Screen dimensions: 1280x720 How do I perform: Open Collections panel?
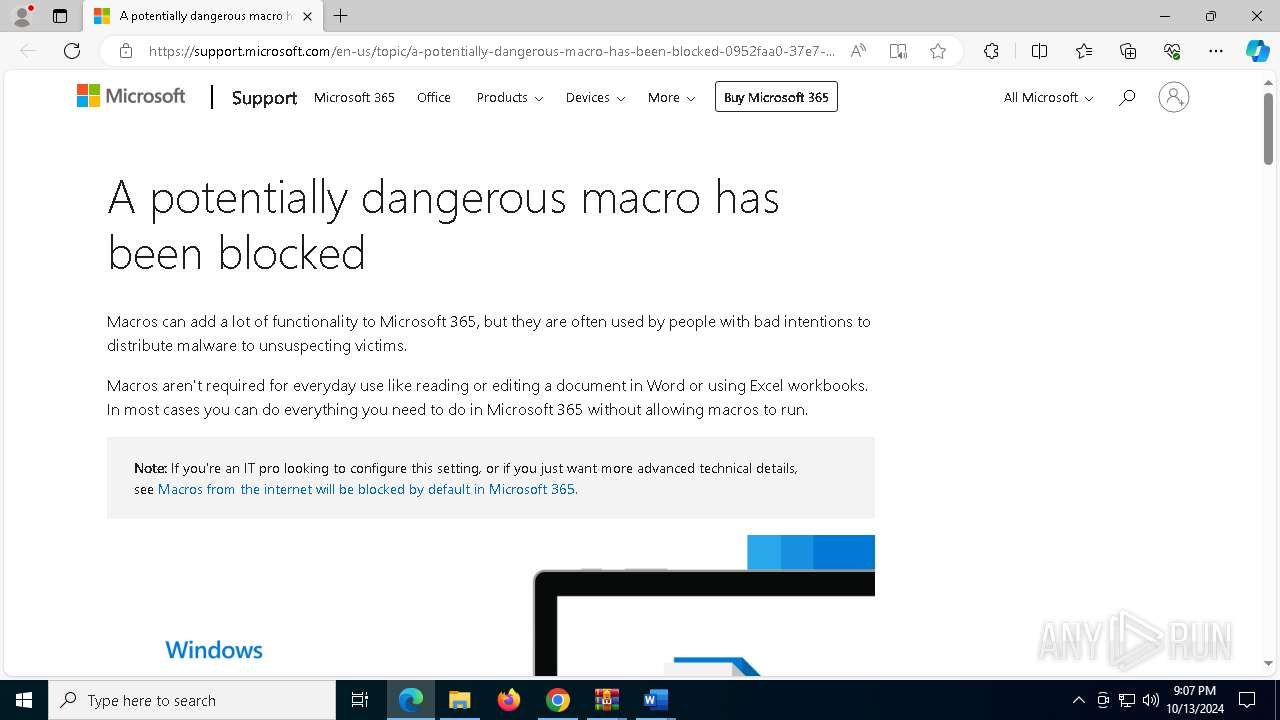click(x=1128, y=51)
